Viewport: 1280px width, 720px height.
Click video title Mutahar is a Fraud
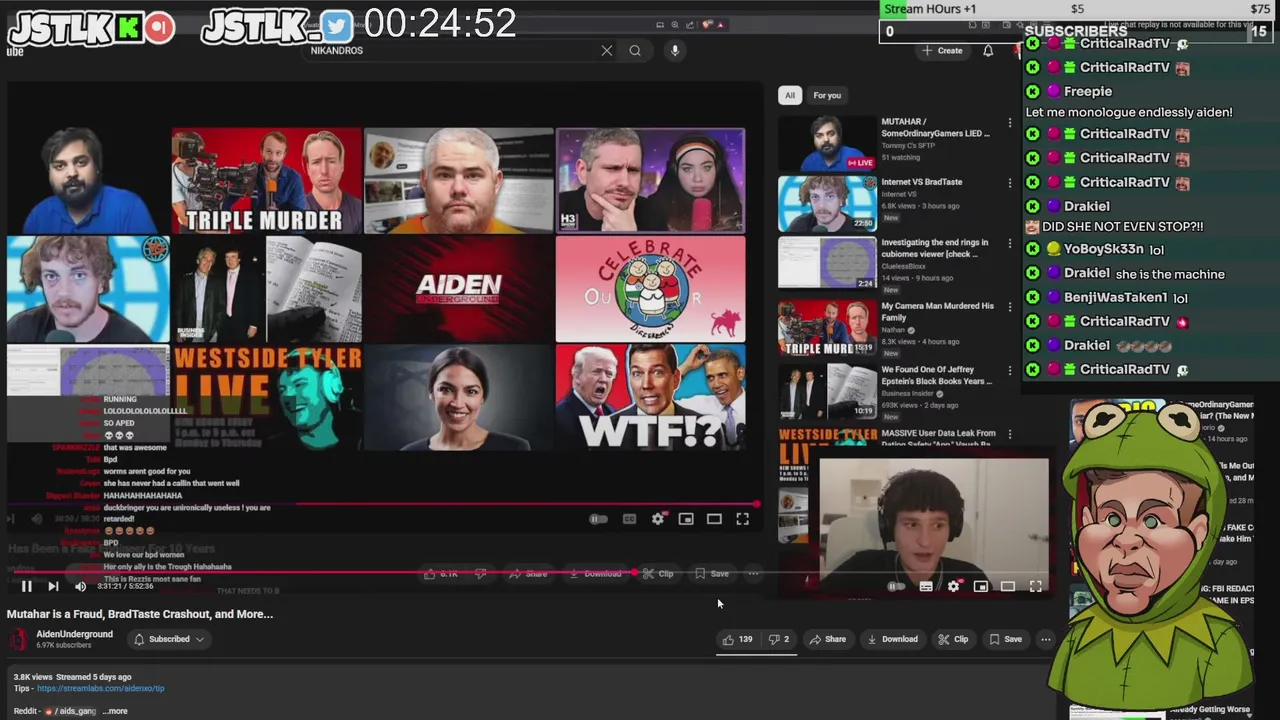pos(140,614)
